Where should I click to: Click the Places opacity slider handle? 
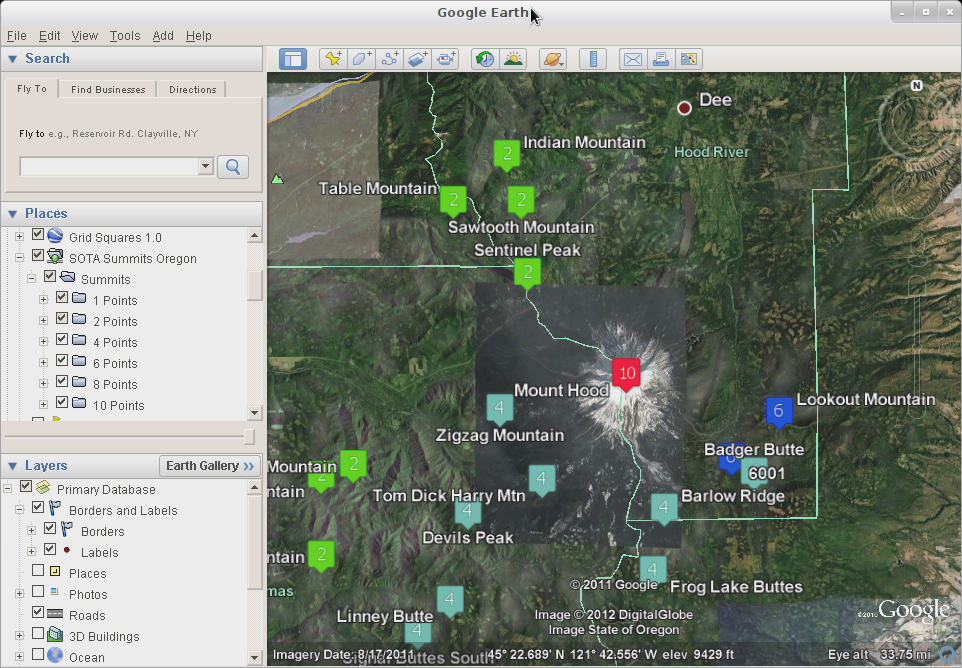pyautogui.click(x=249, y=436)
